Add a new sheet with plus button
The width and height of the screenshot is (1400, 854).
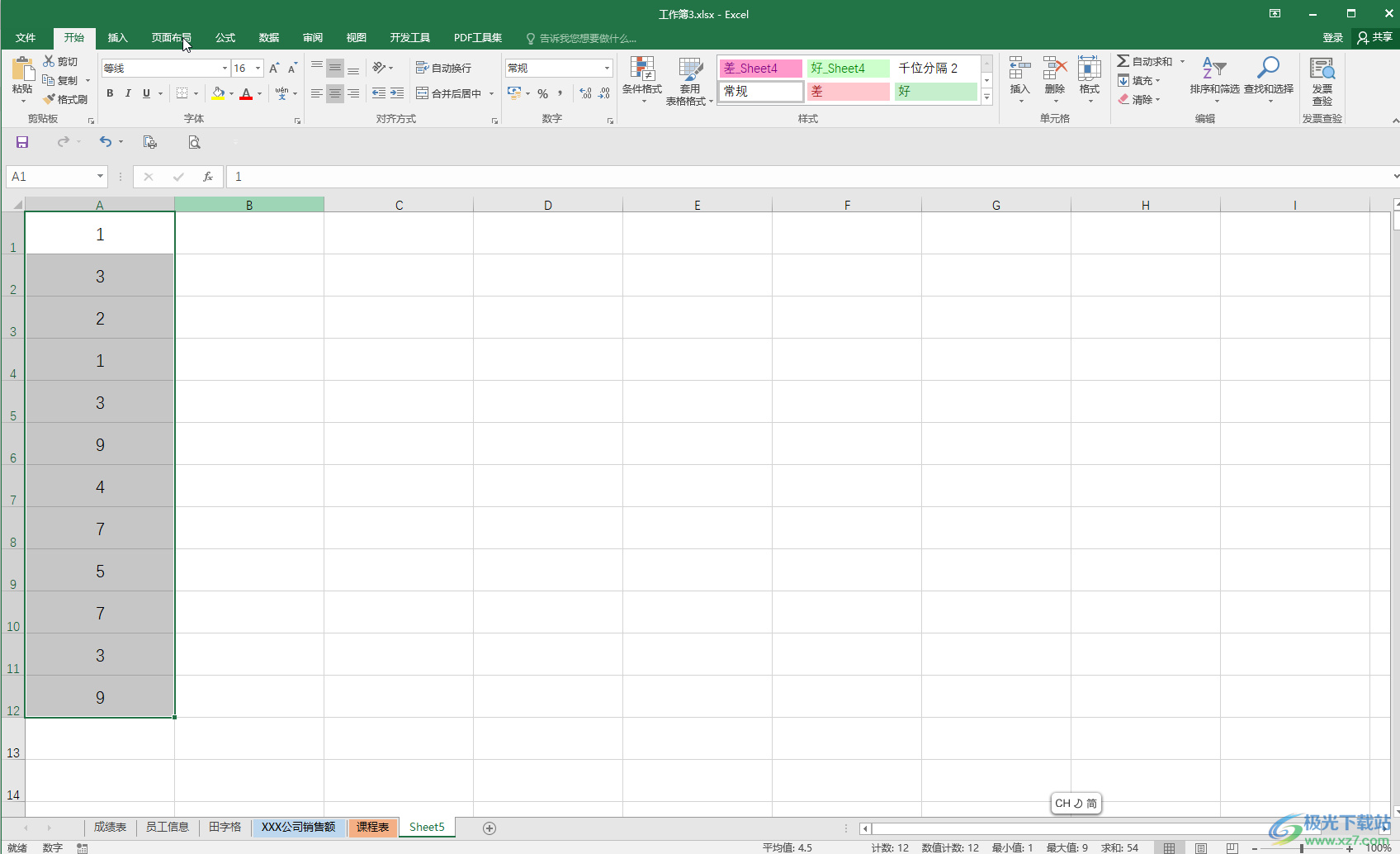[x=490, y=828]
